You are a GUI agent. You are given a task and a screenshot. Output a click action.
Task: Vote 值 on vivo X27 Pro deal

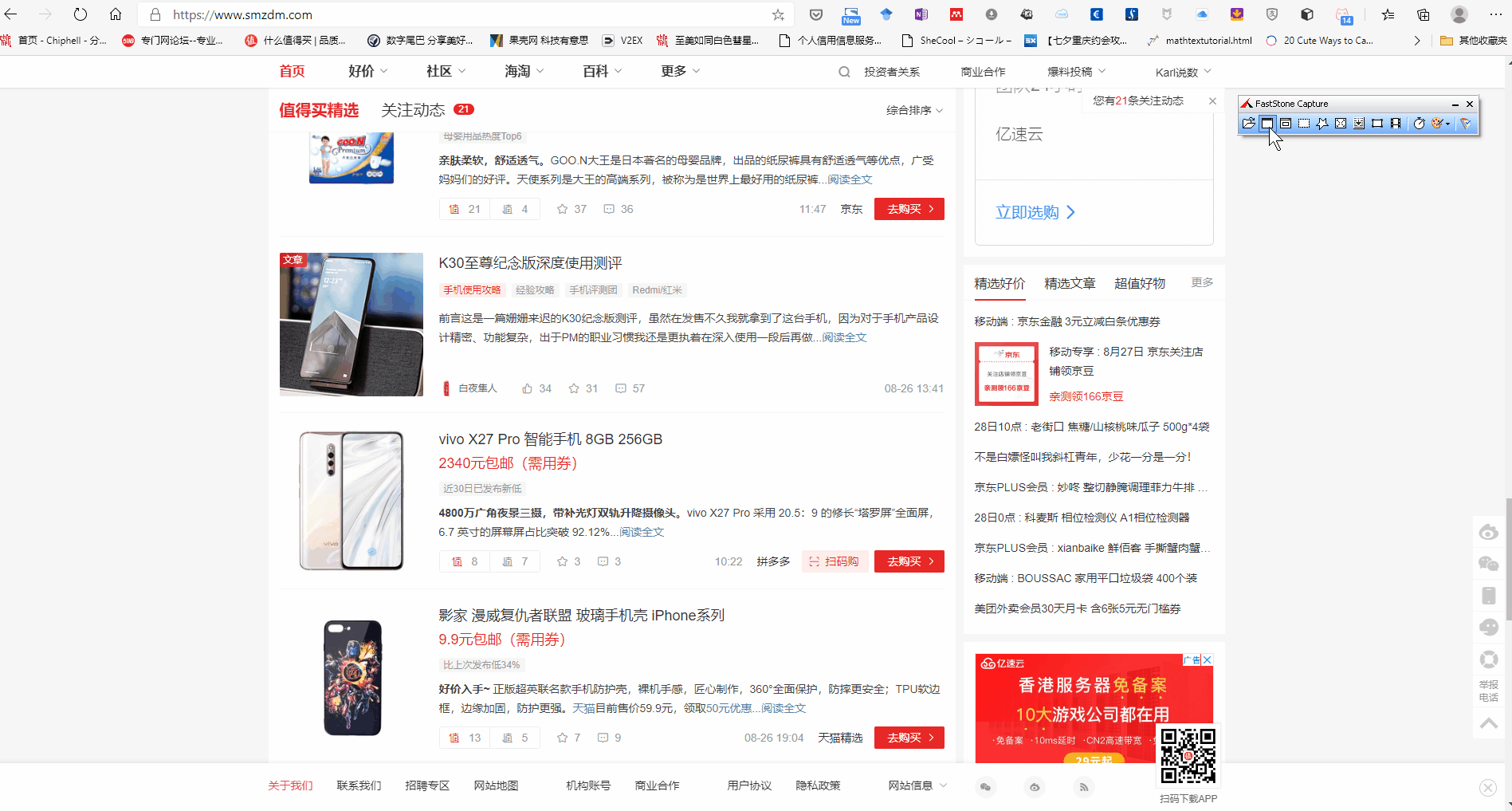(465, 561)
